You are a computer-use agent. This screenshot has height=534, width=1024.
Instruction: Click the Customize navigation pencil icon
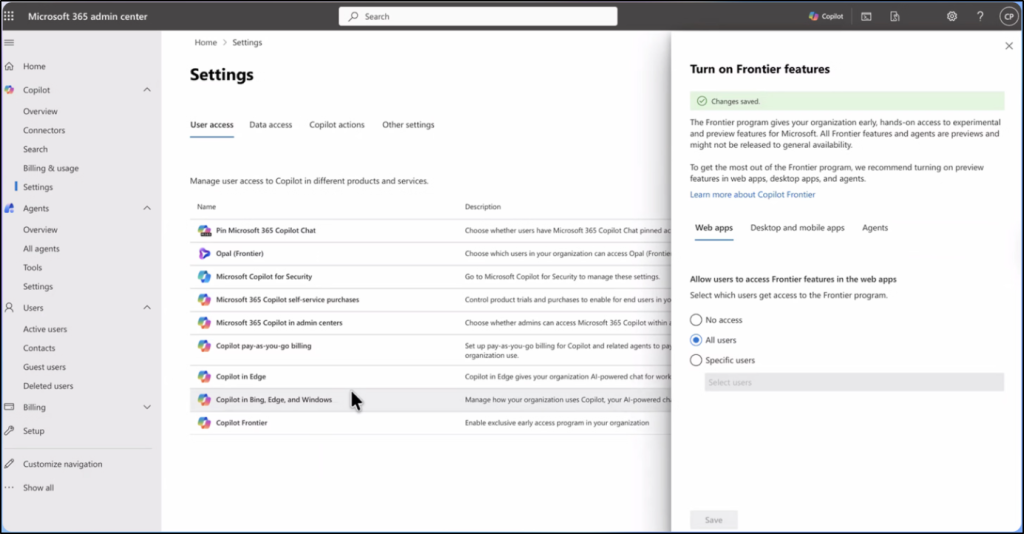pyautogui.click(x=9, y=463)
